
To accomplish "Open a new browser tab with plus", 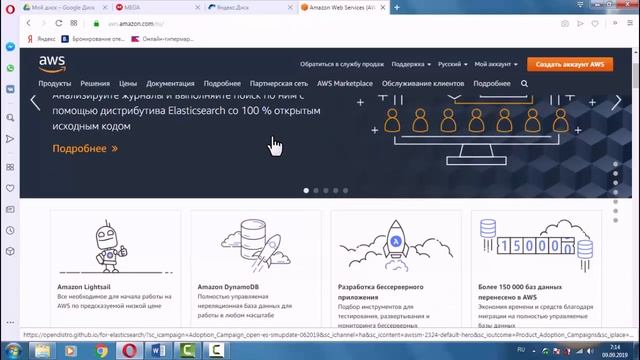I will [x=397, y=7].
